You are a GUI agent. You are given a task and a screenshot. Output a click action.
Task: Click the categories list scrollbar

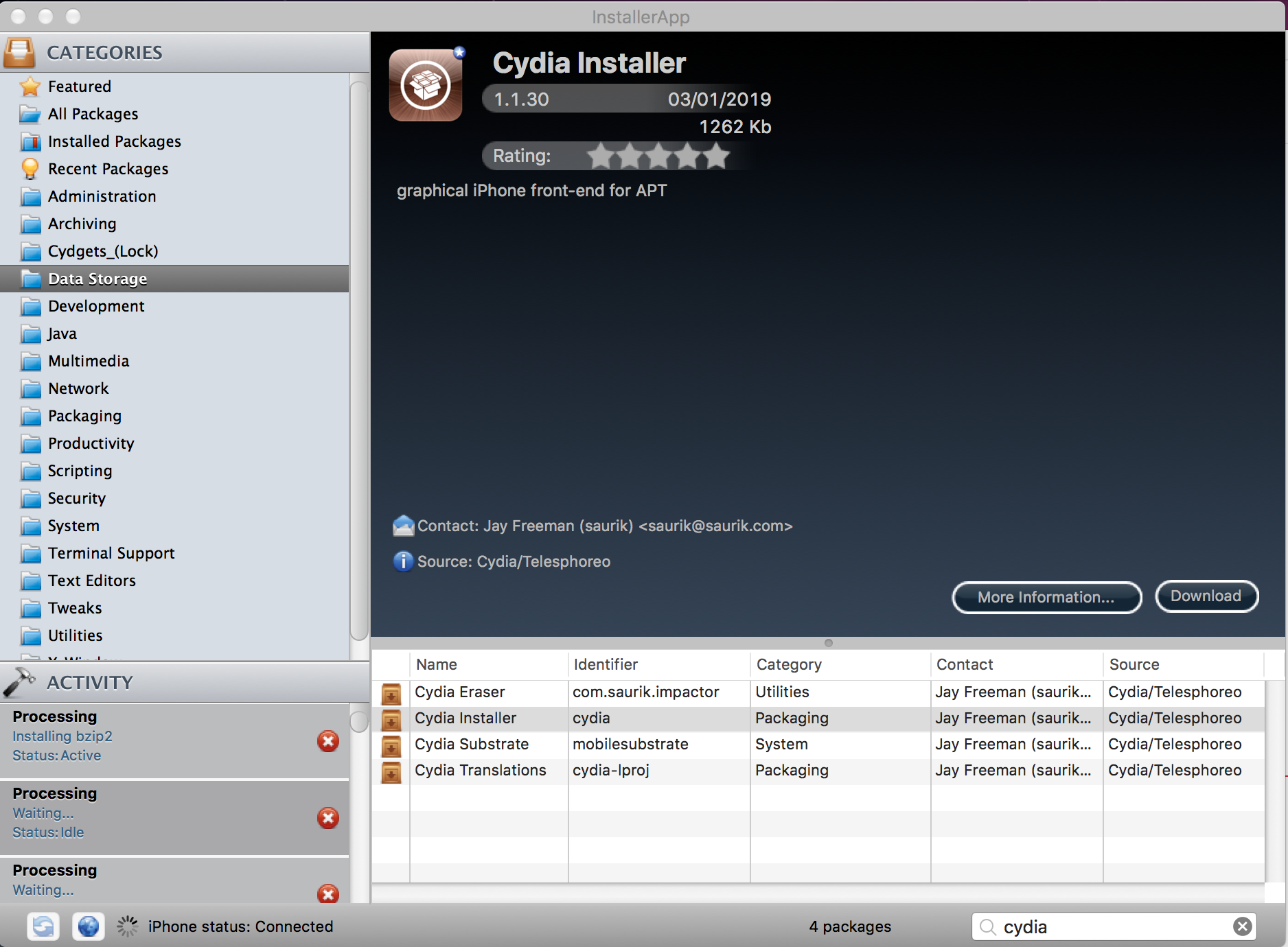click(x=359, y=360)
